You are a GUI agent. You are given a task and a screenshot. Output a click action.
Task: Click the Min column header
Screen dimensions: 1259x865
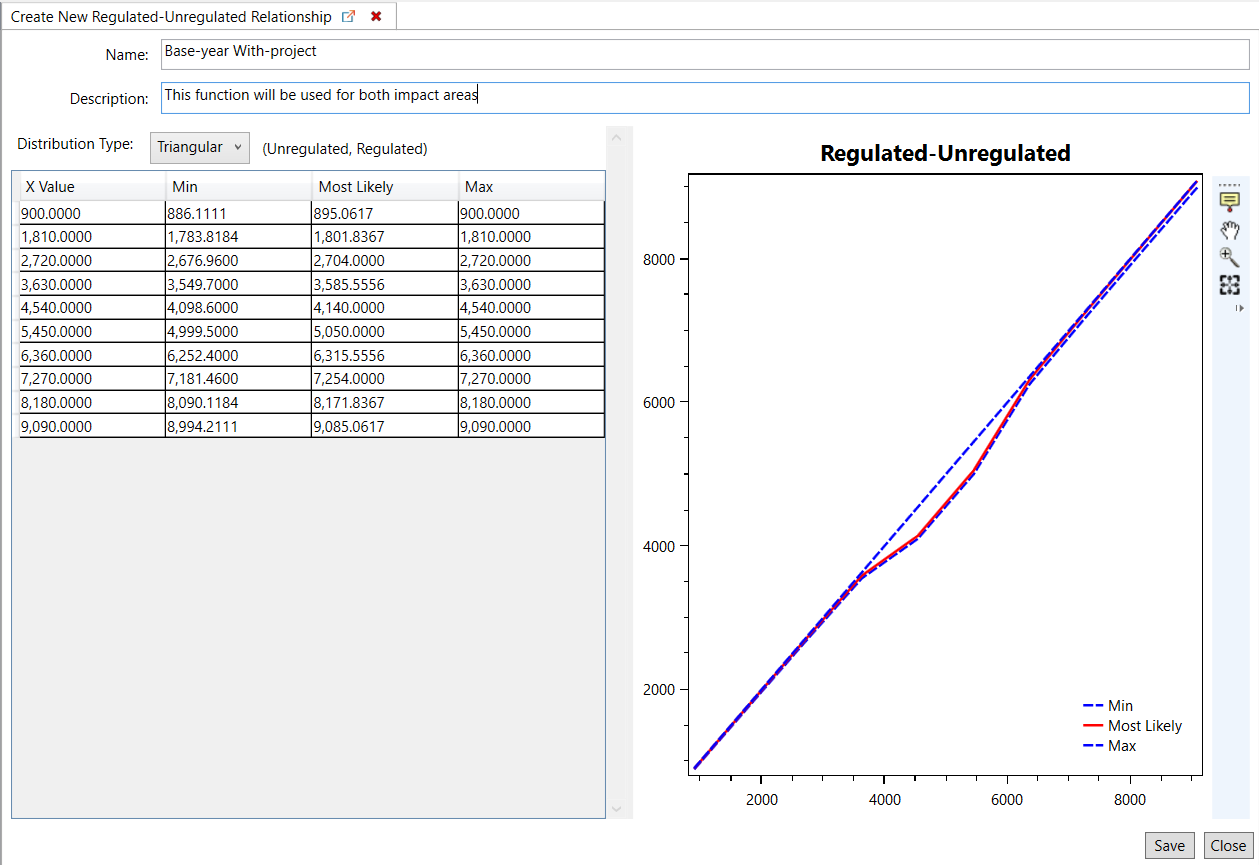[239, 186]
